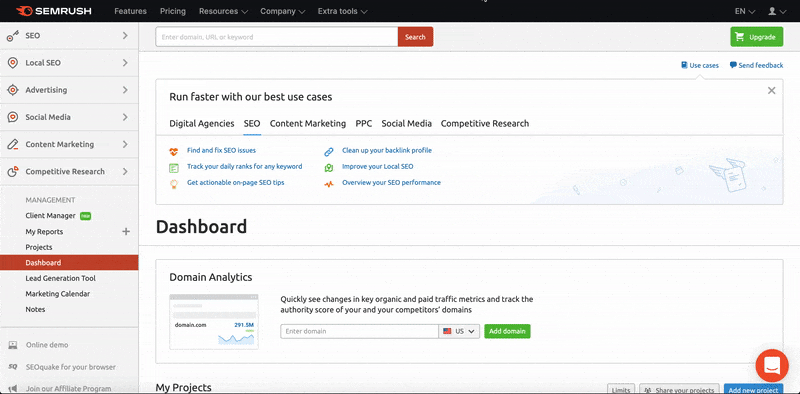Expand the Advertising section chevron
800x394 pixels.
(125, 90)
